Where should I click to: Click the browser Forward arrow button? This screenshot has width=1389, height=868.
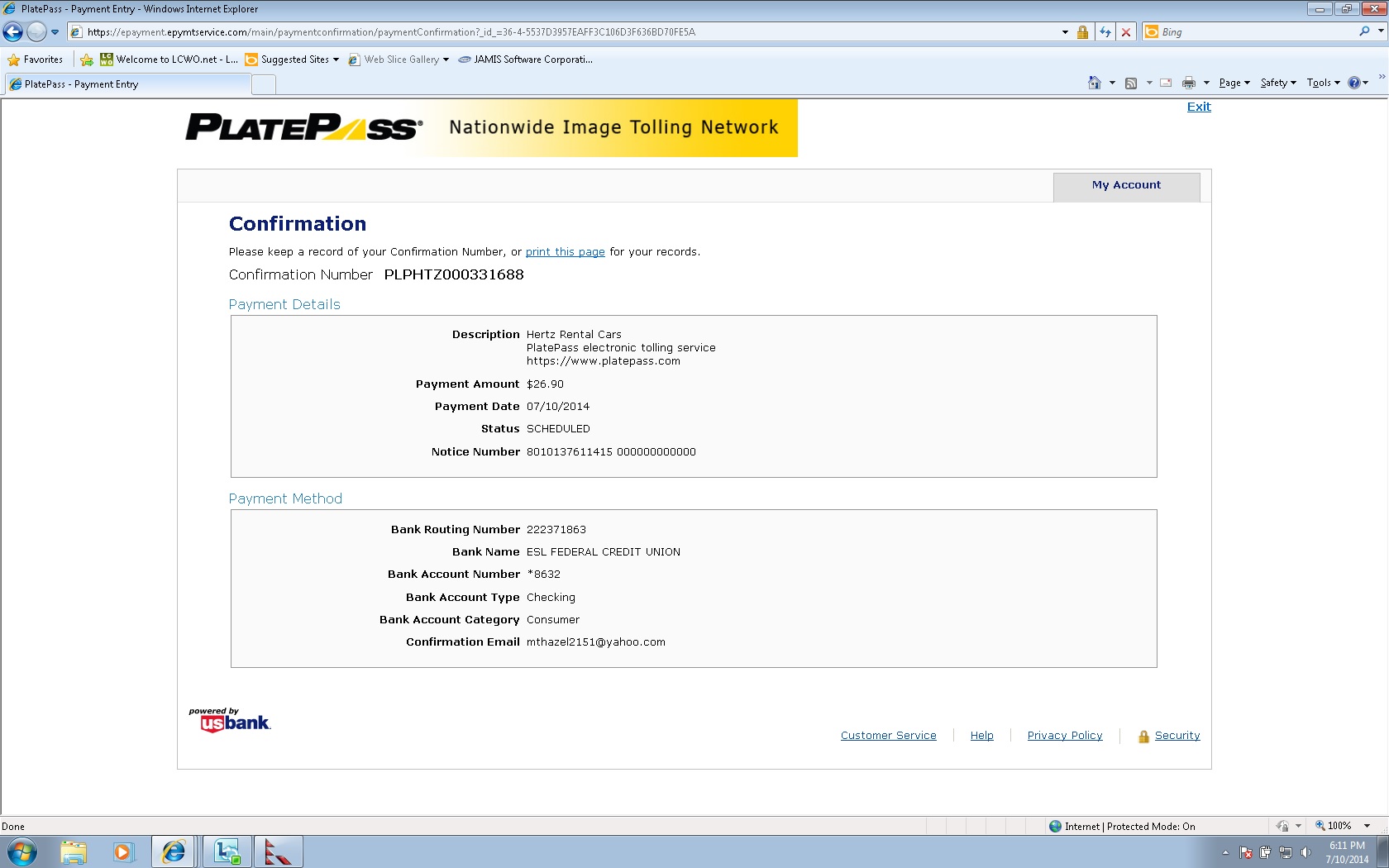coord(36,32)
